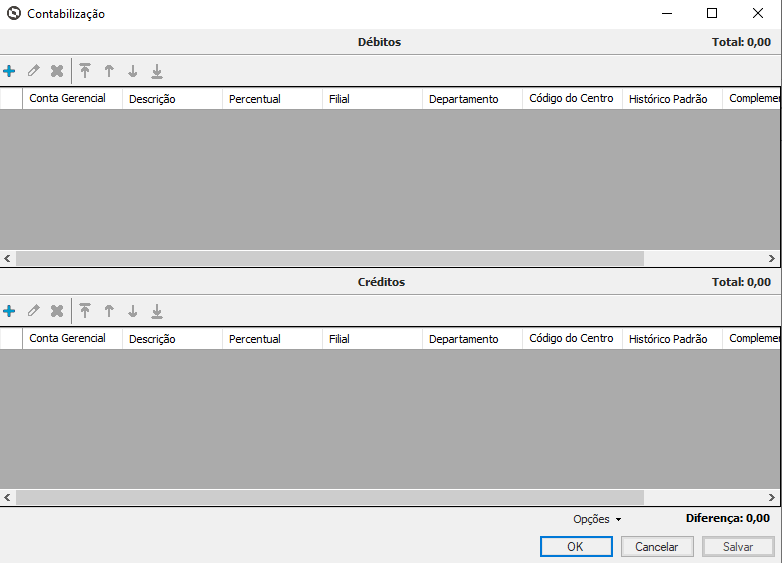Screen dimensions: 782x563
Task: Select the Departamento column header in Créditos
Action: [463, 339]
